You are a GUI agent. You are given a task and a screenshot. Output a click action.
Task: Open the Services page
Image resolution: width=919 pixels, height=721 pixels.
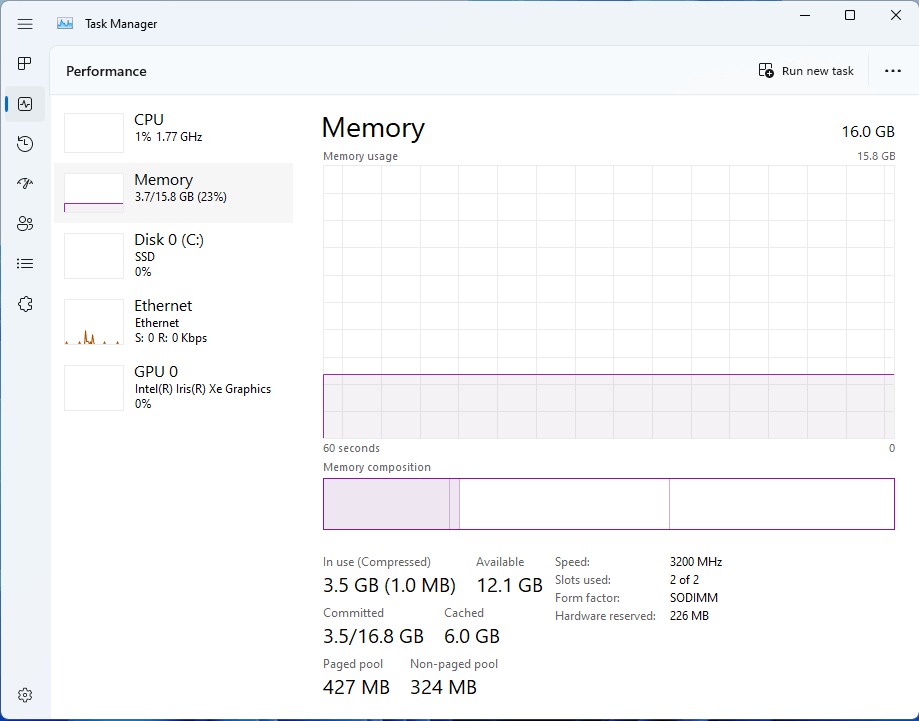[25, 304]
